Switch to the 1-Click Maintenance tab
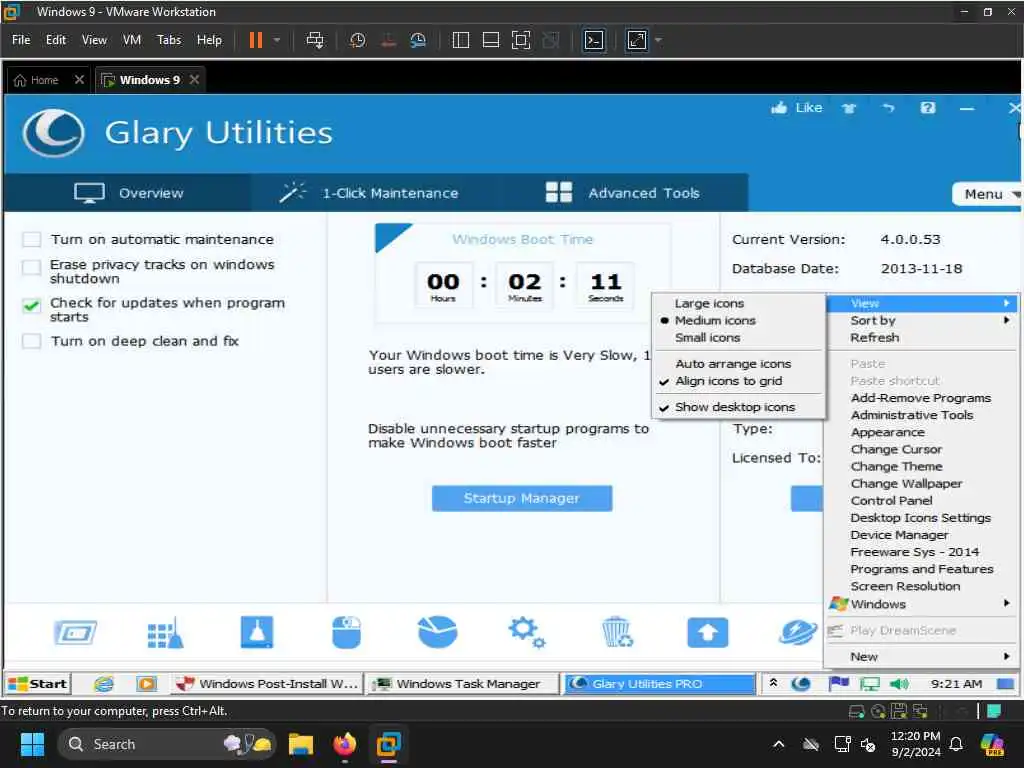The width and height of the screenshot is (1024, 768). coord(368,193)
